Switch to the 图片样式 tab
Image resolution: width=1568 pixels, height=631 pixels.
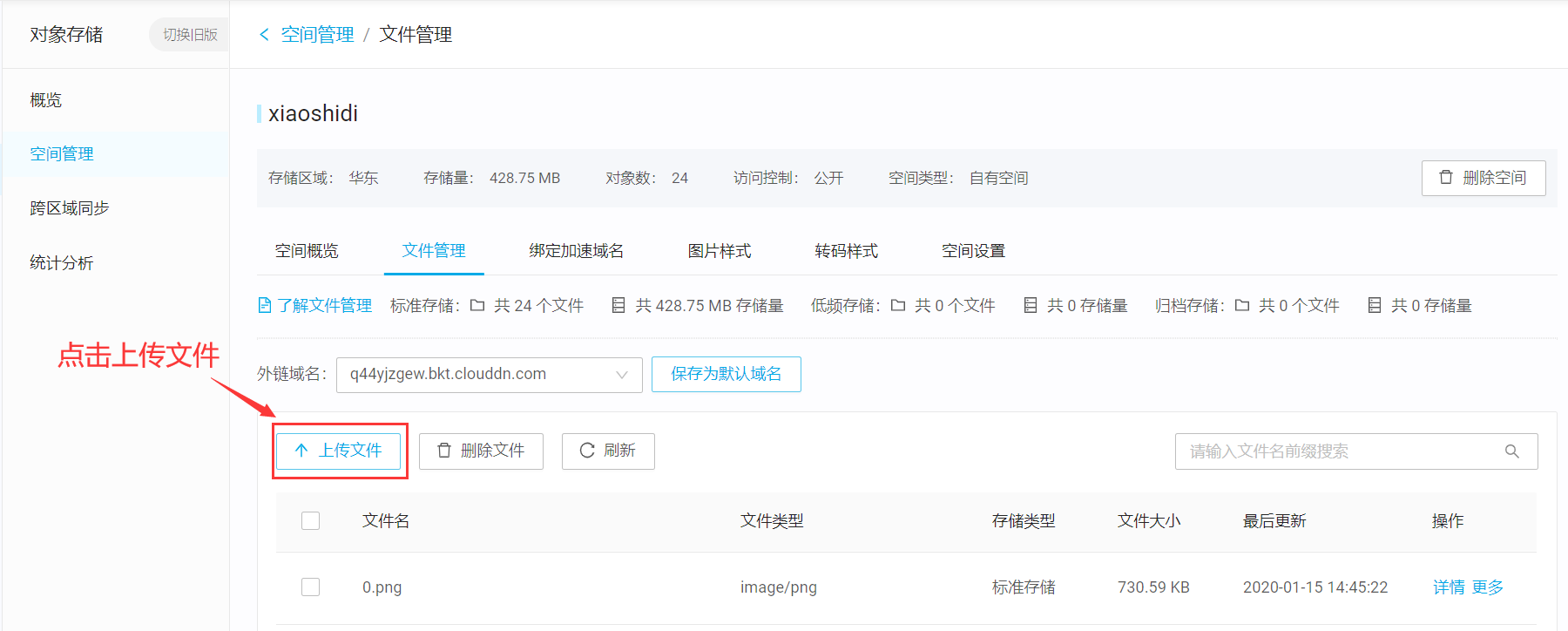click(x=720, y=251)
